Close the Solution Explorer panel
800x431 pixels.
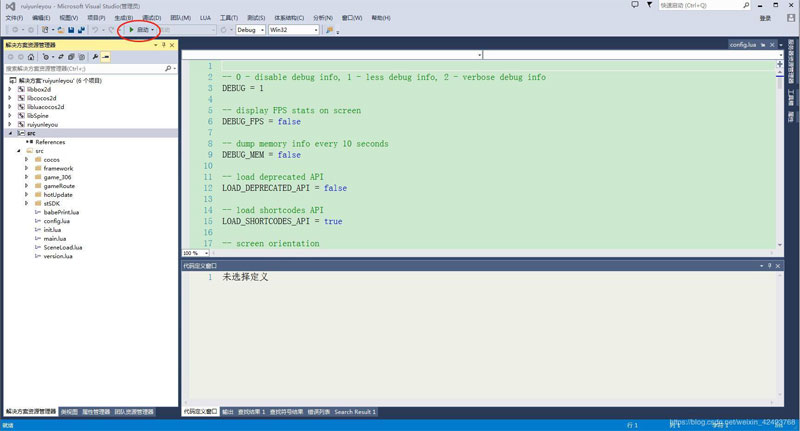pos(172,45)
